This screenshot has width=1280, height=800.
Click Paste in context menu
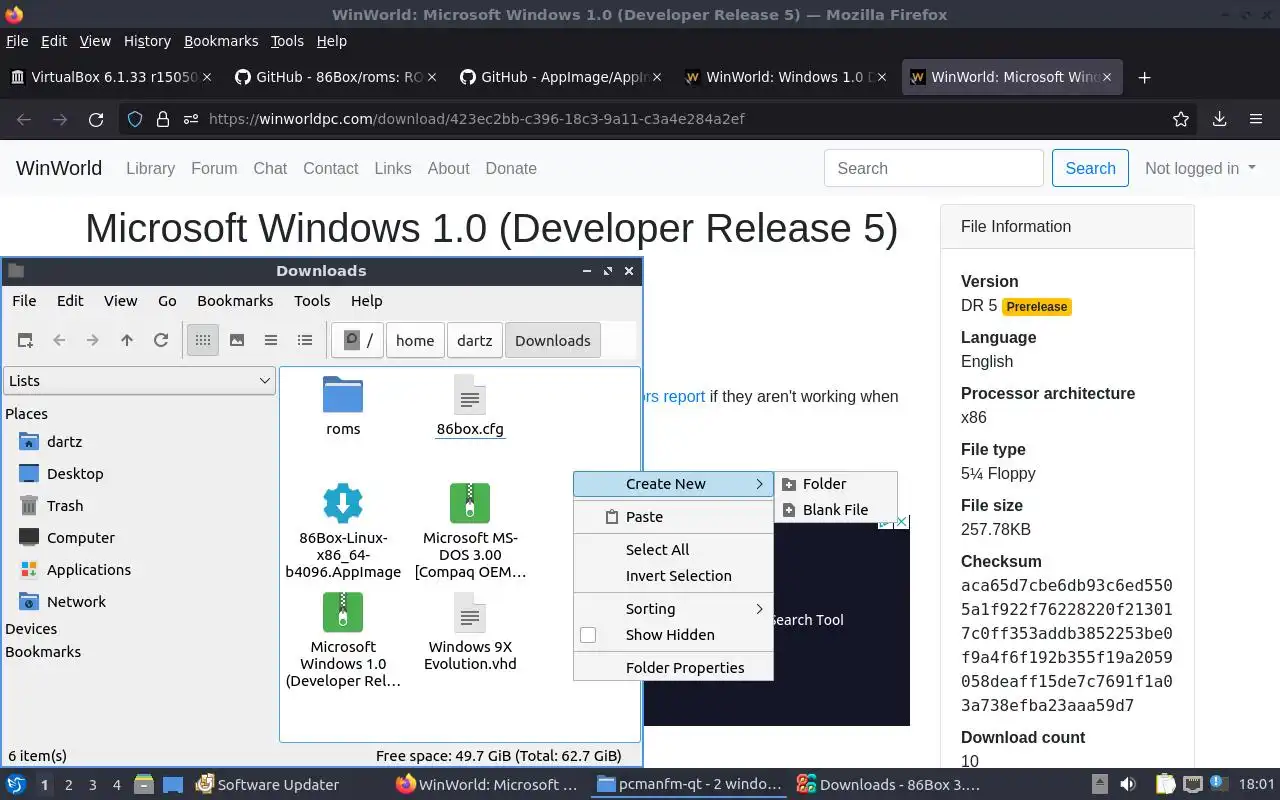pyautogui.click(x=673, y=516)
